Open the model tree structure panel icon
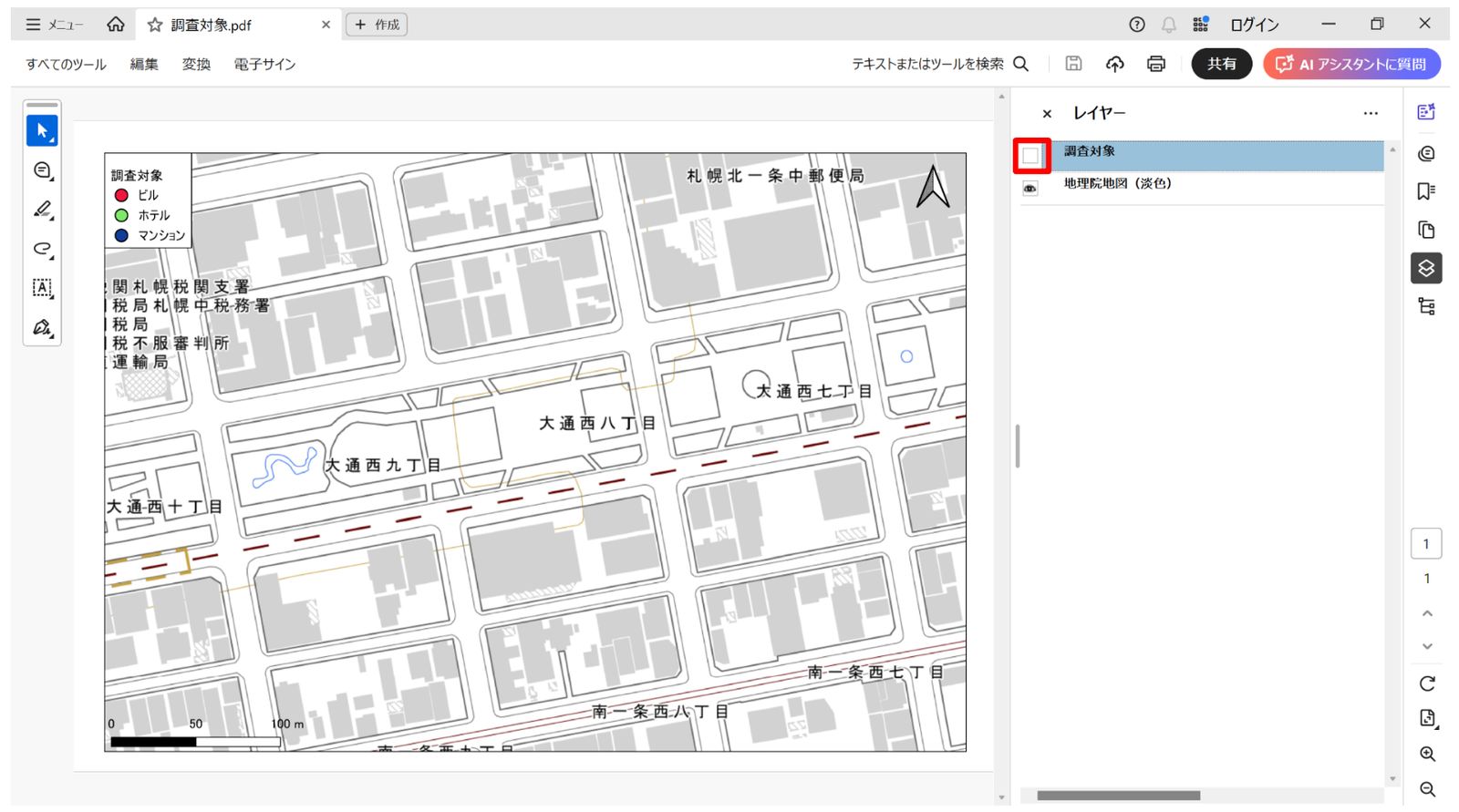The width and height of the screenshot is (1459, 812). (x=1426, y=306)
